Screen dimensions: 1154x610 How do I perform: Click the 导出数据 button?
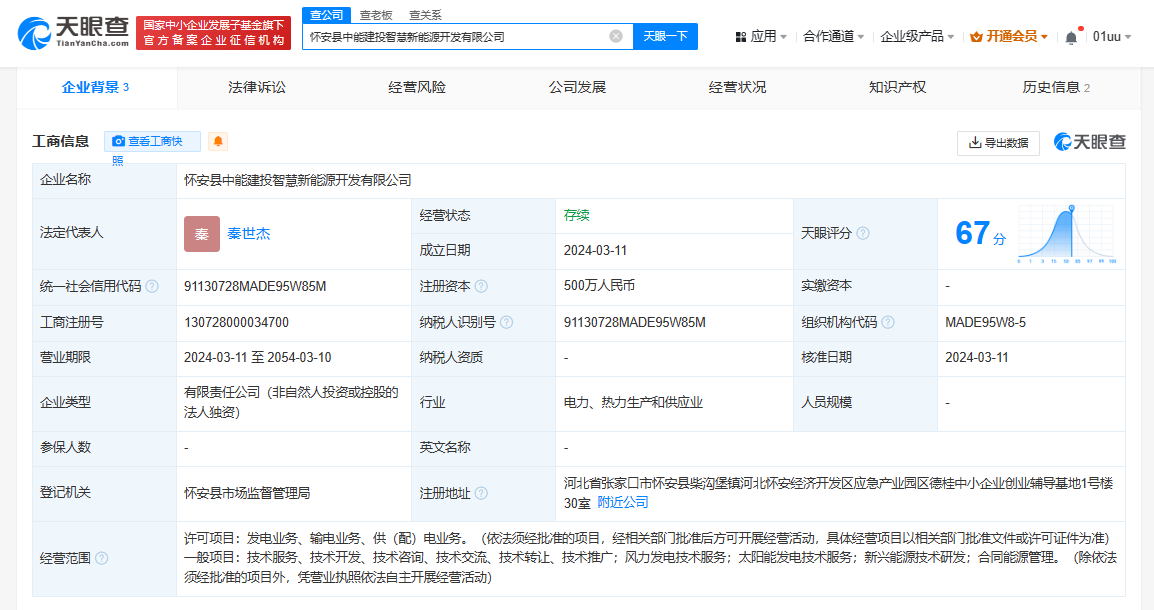(x=998, y=143)
